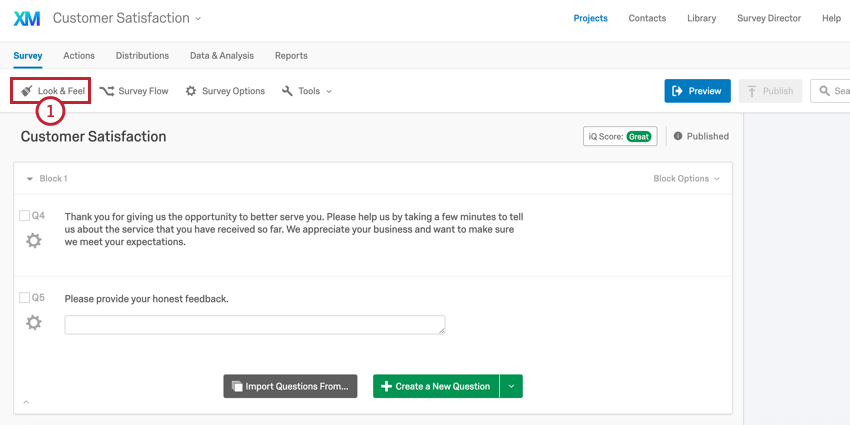Open Survey Flow icon

click(107, 91)
